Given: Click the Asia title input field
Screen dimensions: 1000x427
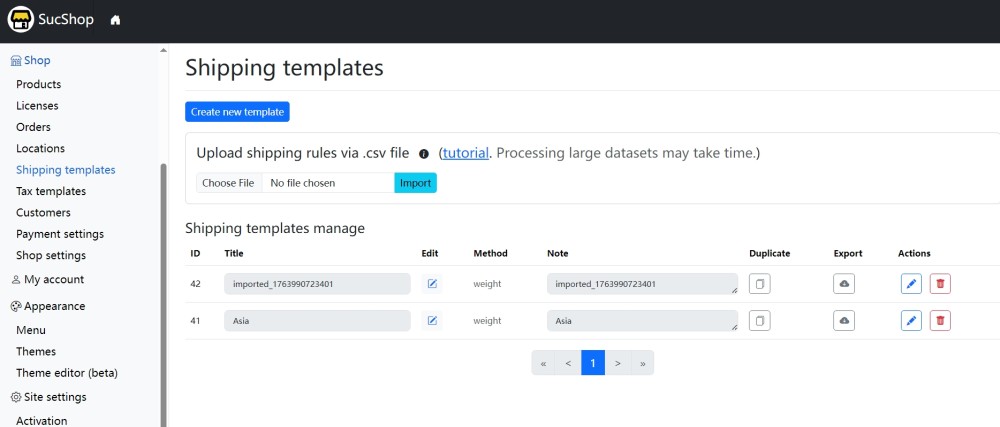Looking at the screenshot, I should click(317, 321).
